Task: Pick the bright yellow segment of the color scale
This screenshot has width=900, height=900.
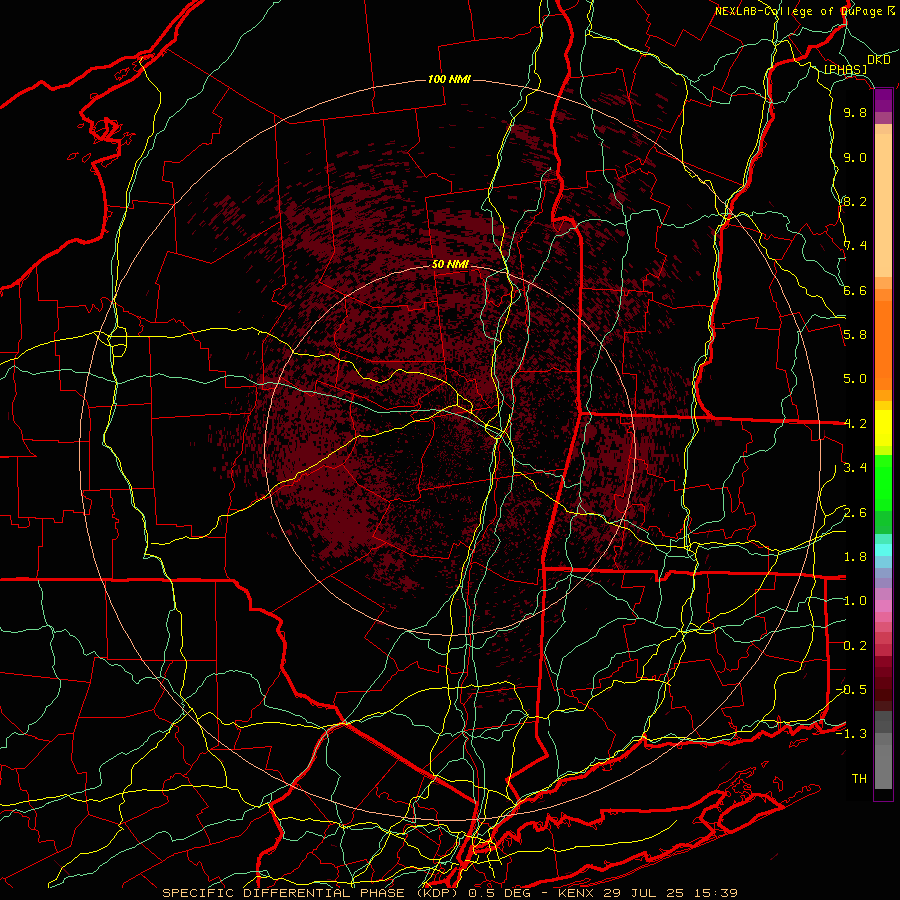Action: click(x=883, y=428)
